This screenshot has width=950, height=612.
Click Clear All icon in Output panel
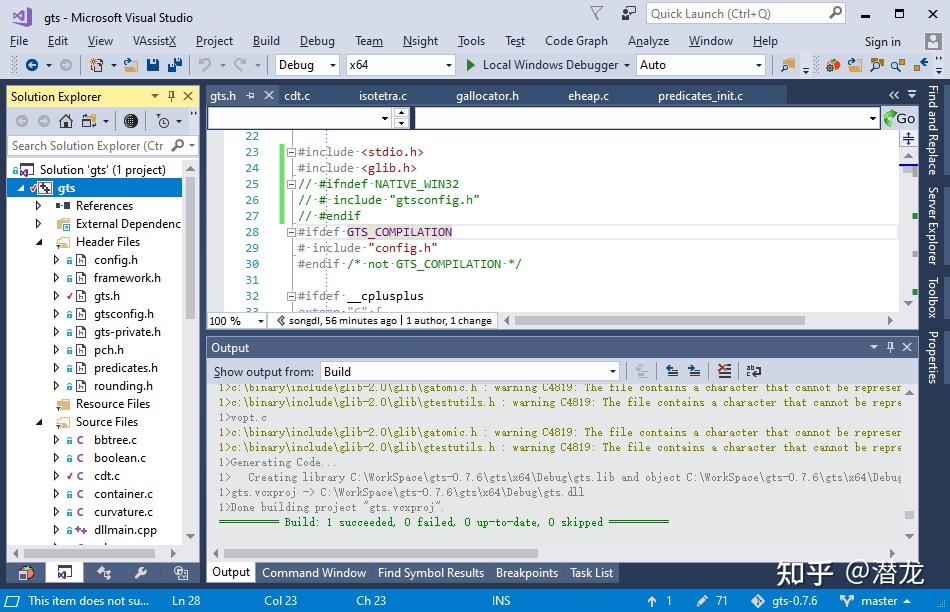(x=724, y=371)
